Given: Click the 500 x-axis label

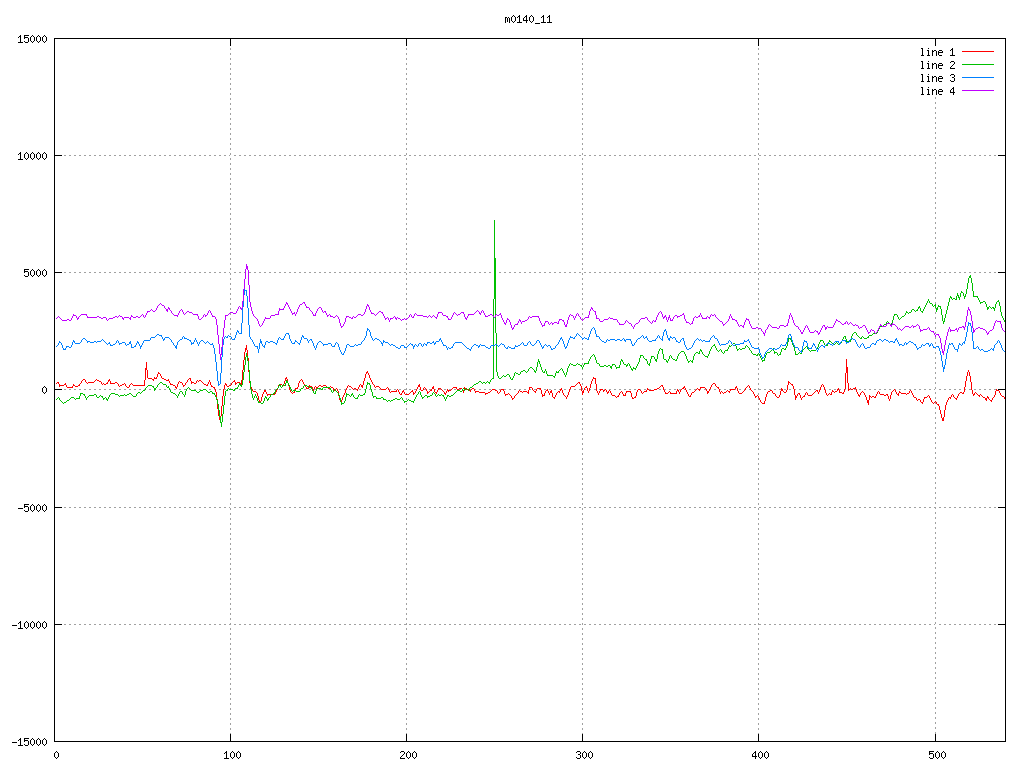Looking at the screenshot, I should point(936,756).
